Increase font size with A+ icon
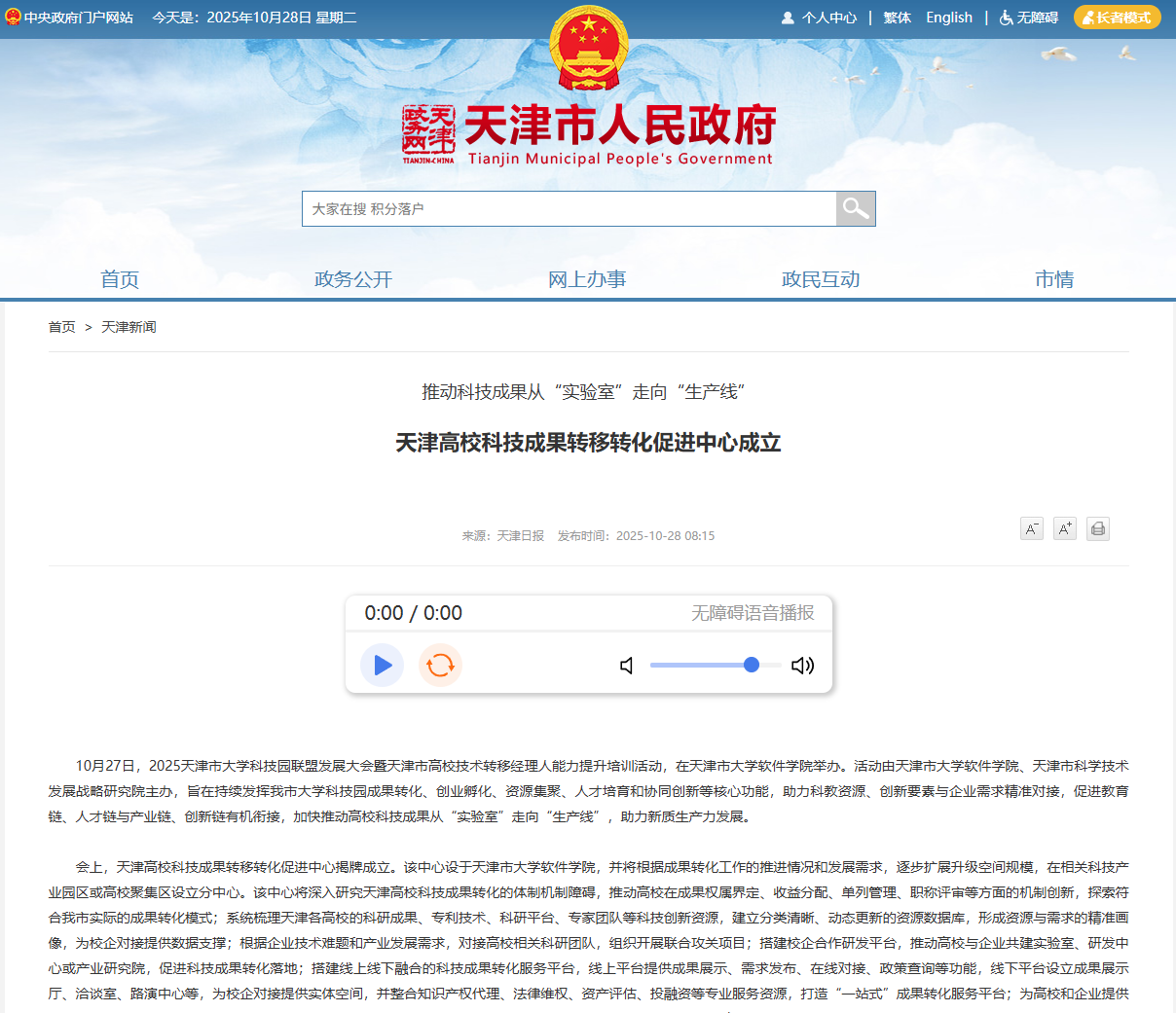Viewport: 1176px width, 1013px height. (1065, 528)
